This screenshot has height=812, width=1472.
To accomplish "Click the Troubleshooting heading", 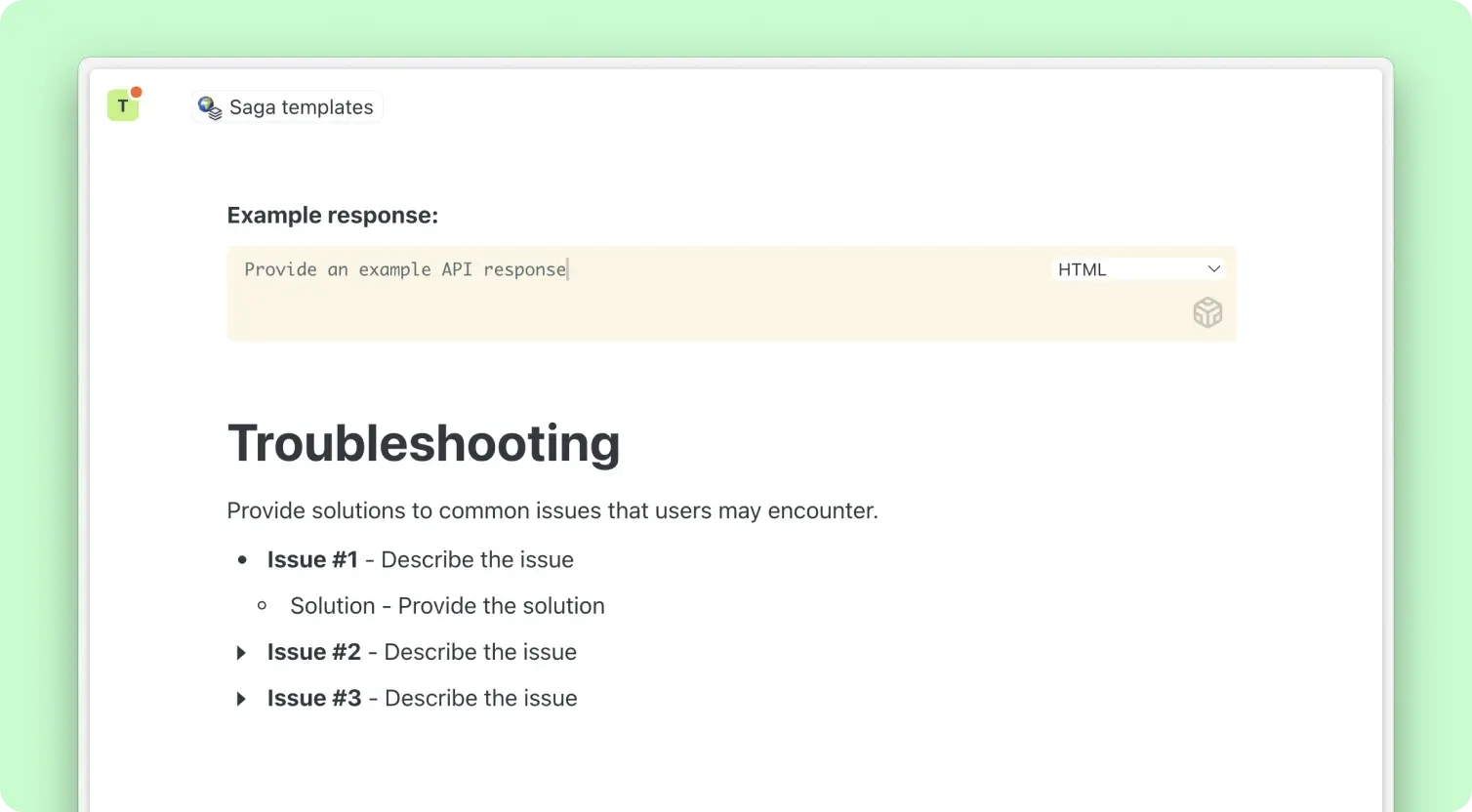I will click(423, 443).
